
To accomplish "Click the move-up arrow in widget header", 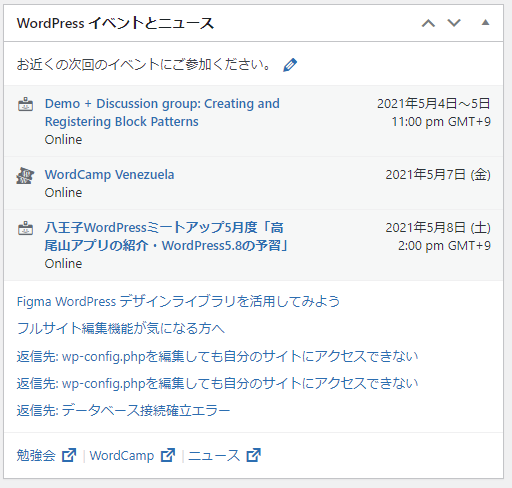I will pos(428,23).
